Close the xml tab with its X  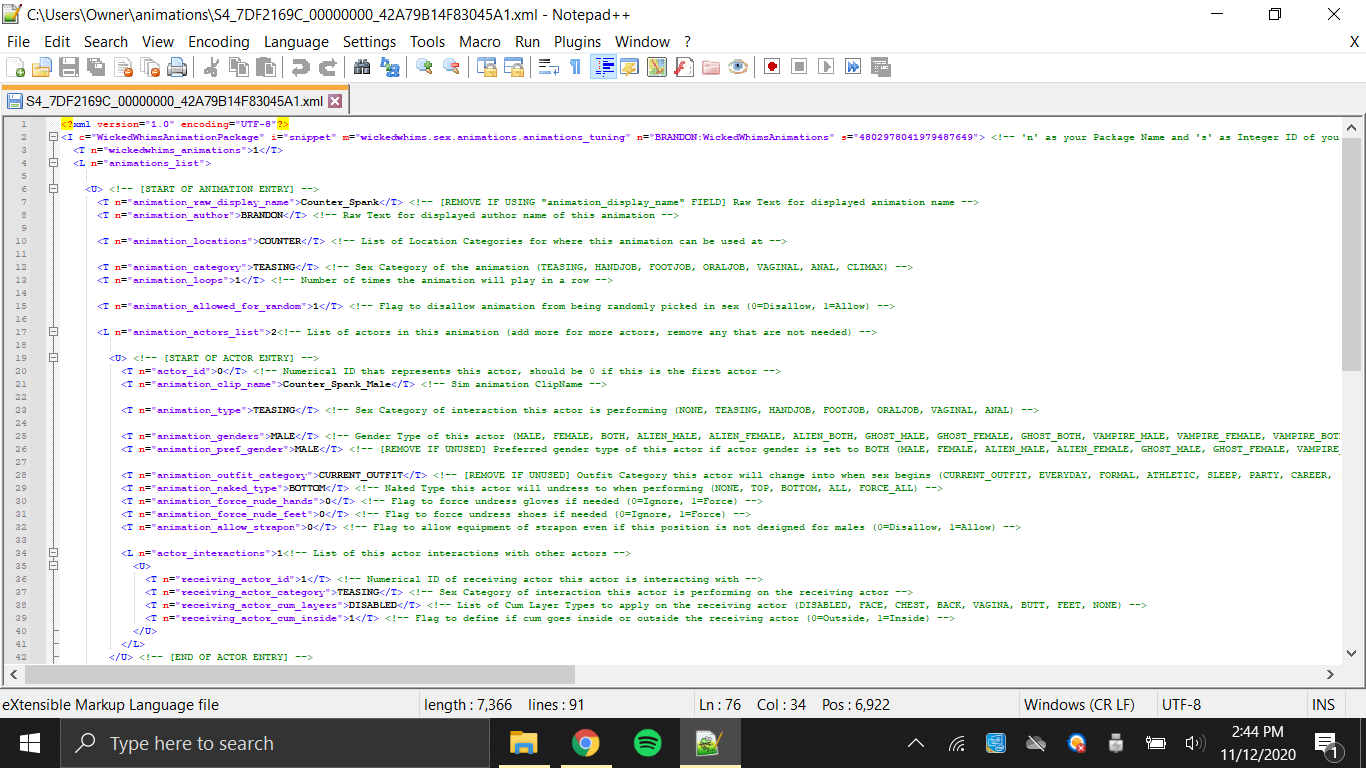pyautogui.click(x=335, y=101)
